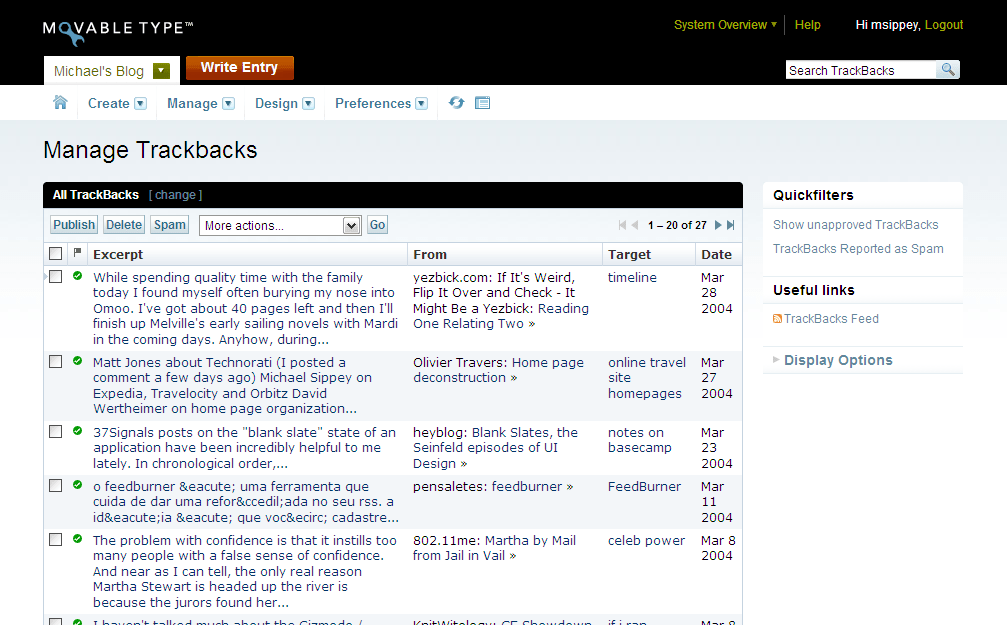Viewport: 1007px width, 625px height.
Task: Sort by the Excerpt column header
Action: [118, 254]
